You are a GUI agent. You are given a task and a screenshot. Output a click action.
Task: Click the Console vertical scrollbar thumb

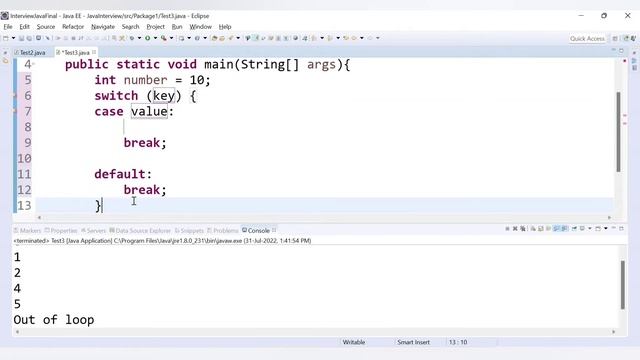tap(622, 285)
